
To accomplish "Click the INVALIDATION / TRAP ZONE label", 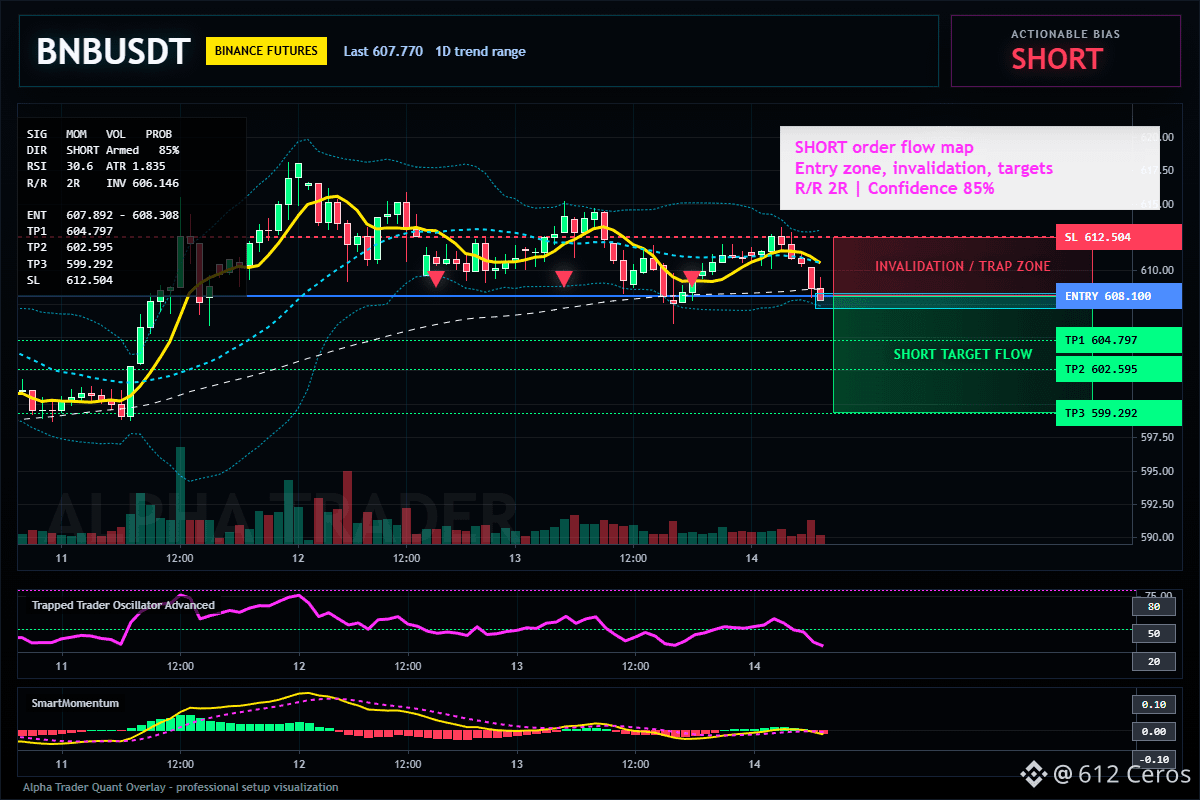I will point(963,266).
